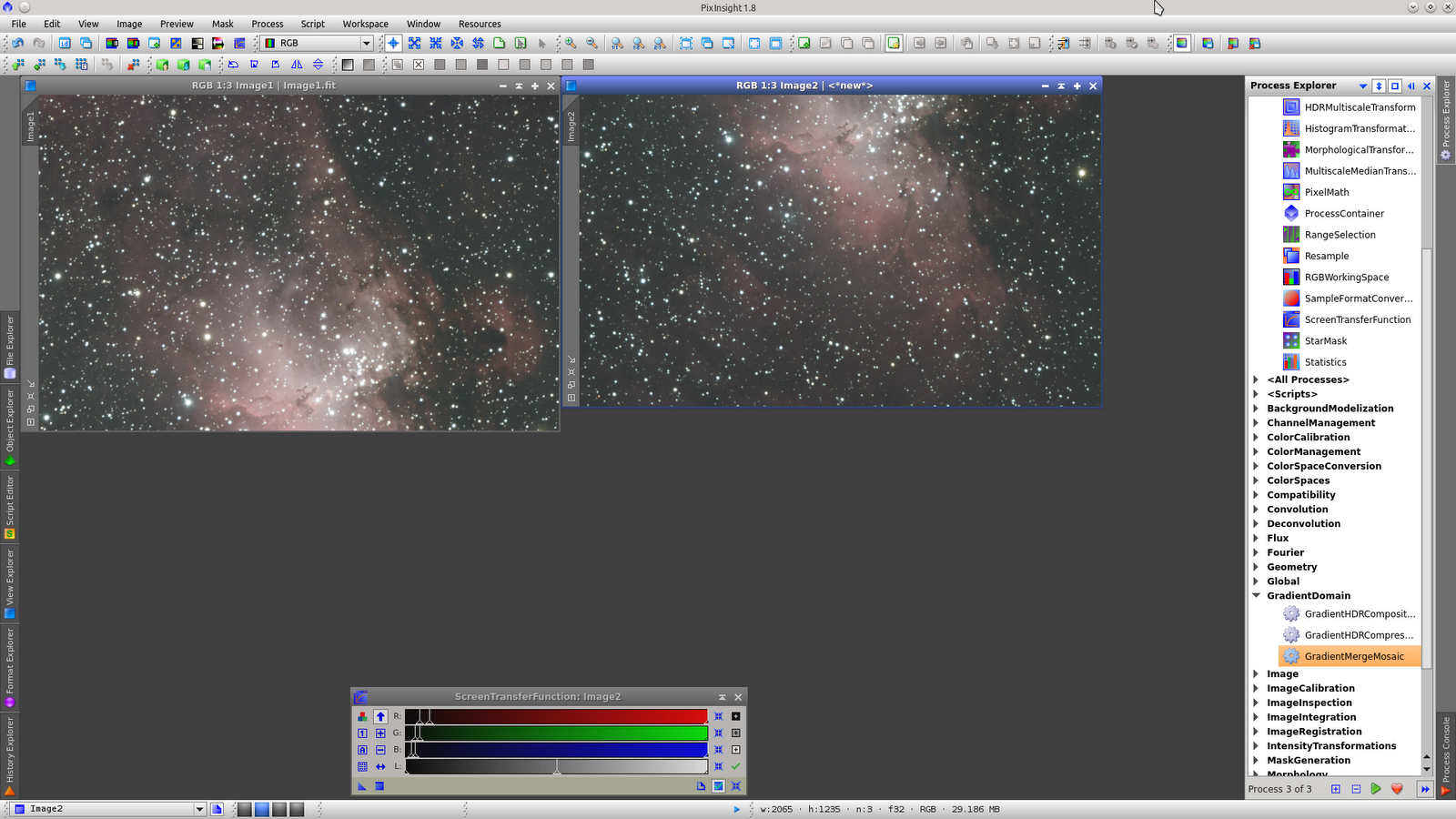Click the Zoom Out magnifier icon

click(x=591, y=43)
